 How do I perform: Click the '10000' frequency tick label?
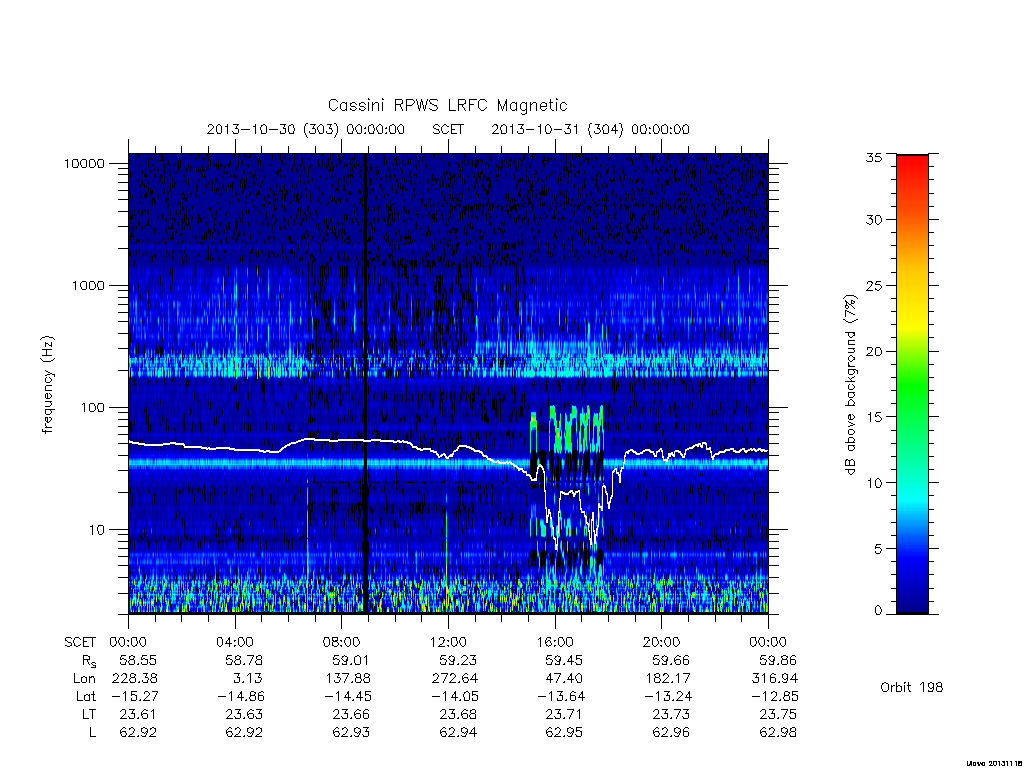[x=84, y=163]
